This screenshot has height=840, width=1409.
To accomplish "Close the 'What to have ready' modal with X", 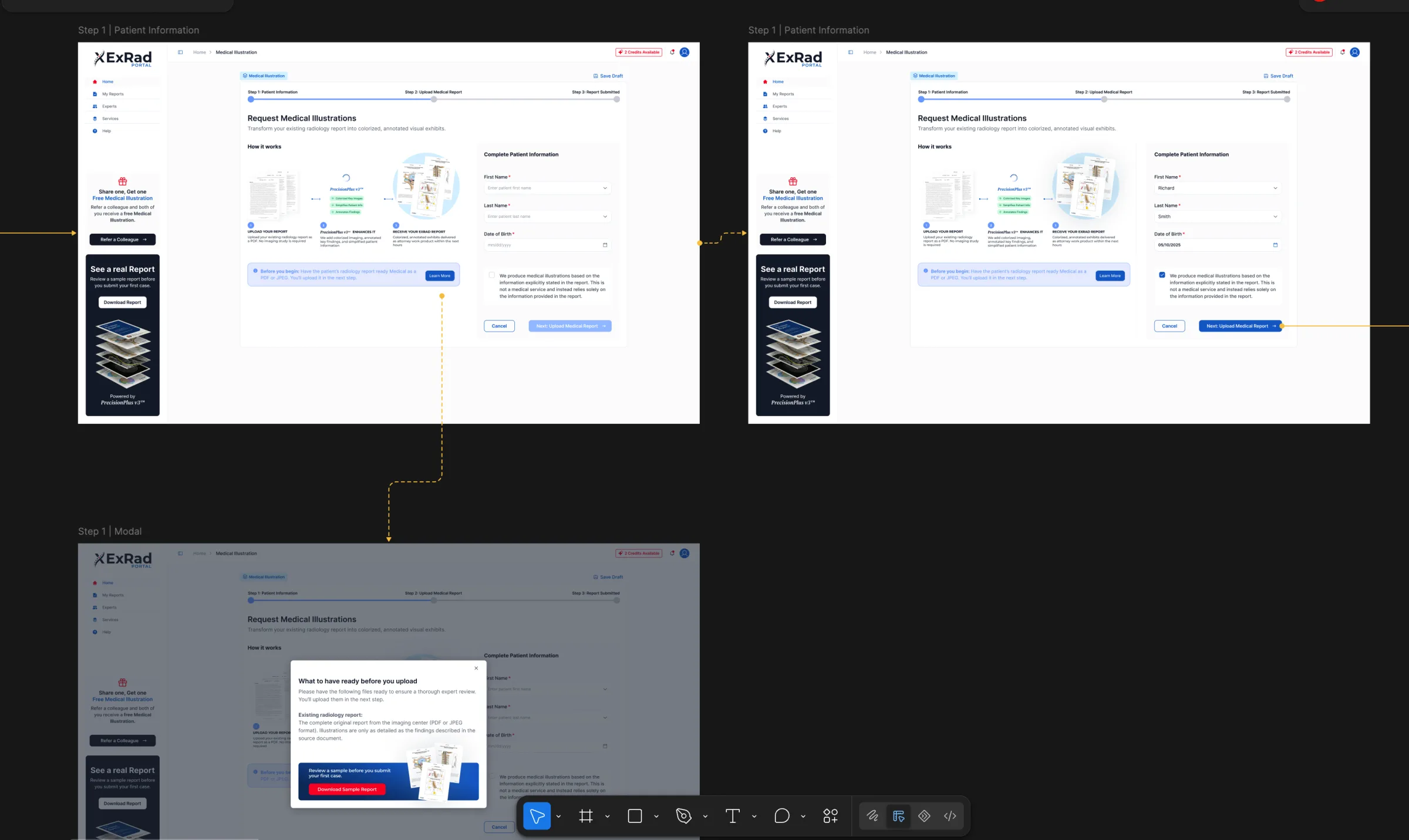I will (476, 668).
